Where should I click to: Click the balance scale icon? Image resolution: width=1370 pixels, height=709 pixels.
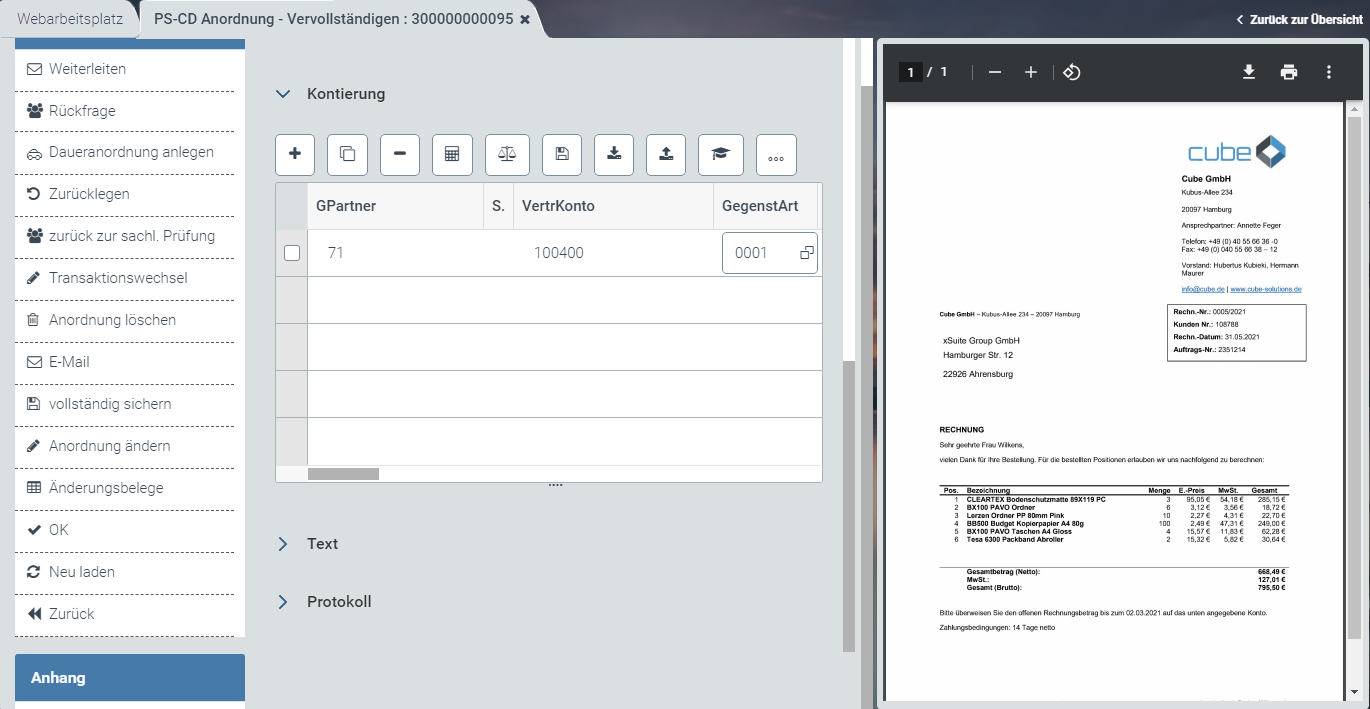click(x=507, y=154)
